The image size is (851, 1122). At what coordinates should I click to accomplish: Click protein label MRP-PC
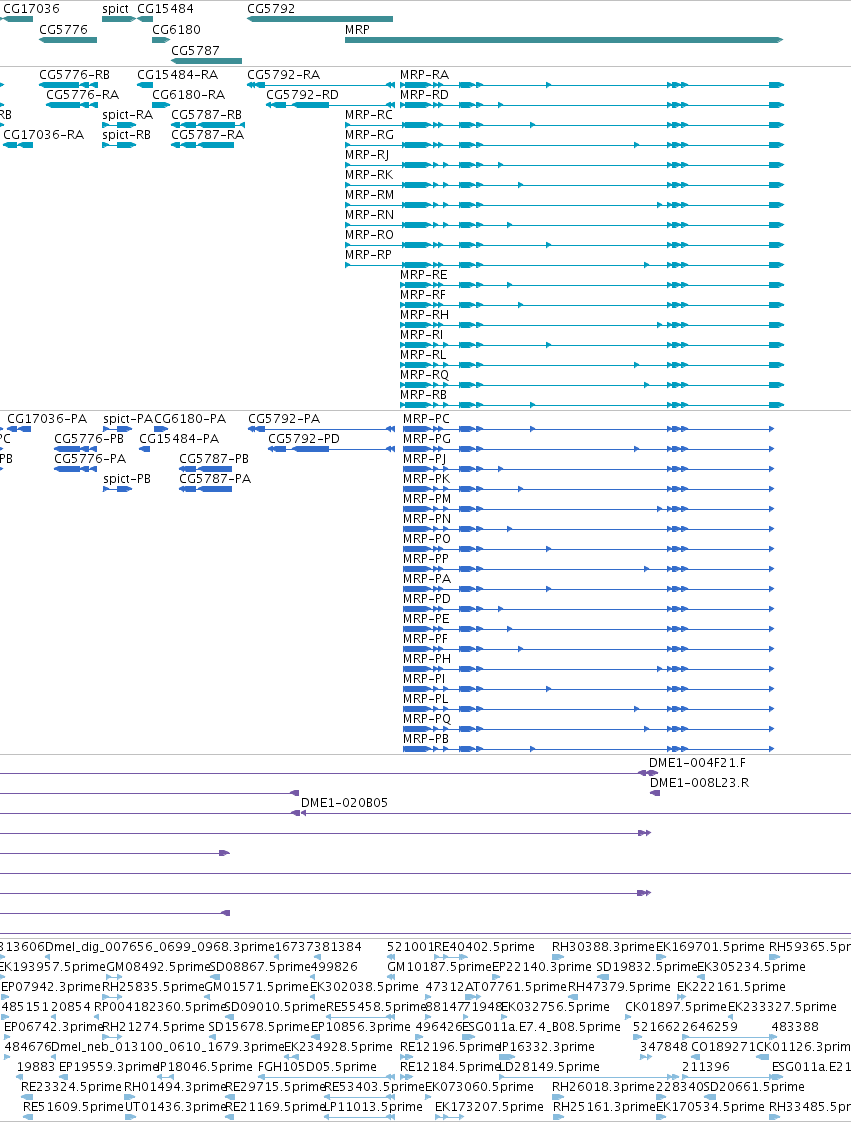[427, 419]
